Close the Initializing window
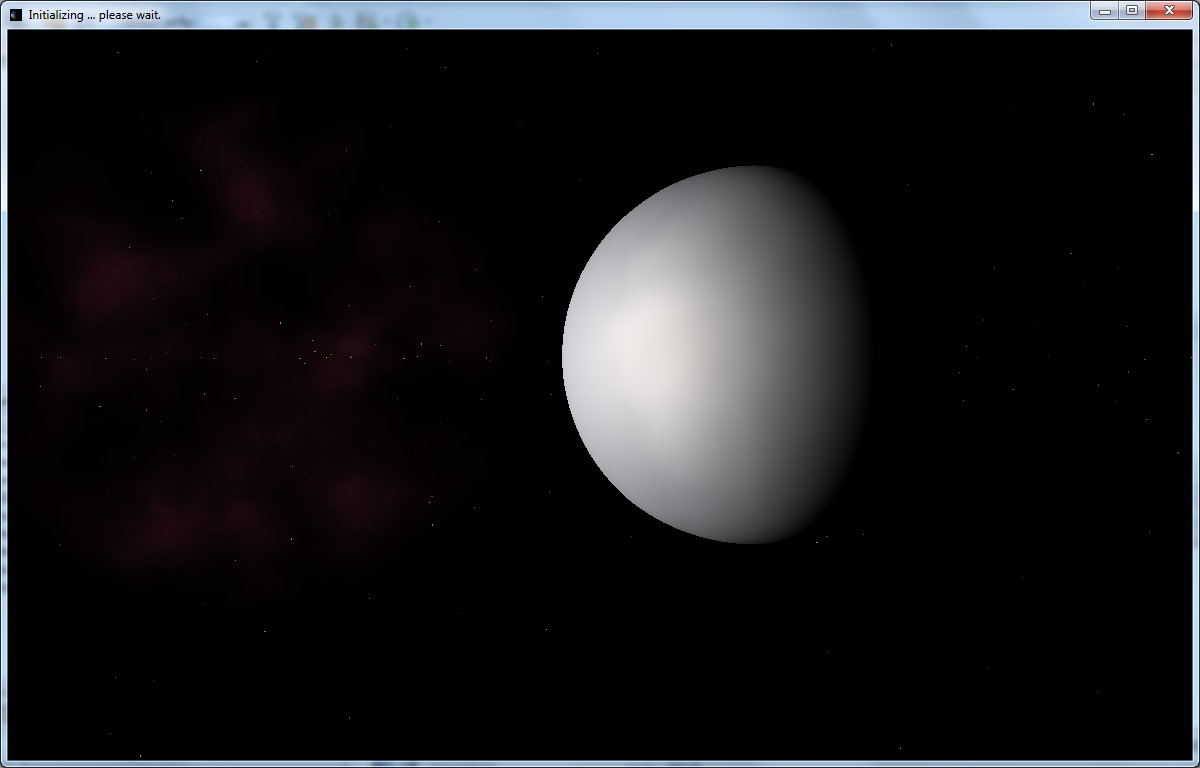Viewport: 1200px width, 768px height. (x=1169, y=11)
